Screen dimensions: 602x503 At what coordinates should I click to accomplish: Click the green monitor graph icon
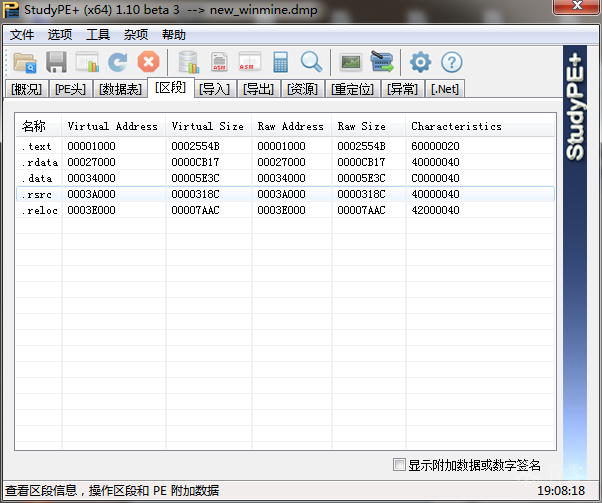click(351, 62)
